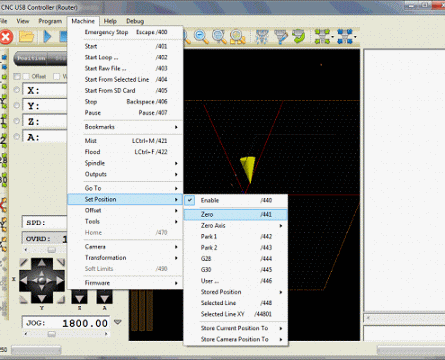Jog left using the left arrow pad
Viewport: 445px width, 360px height.
pos(24,281)
